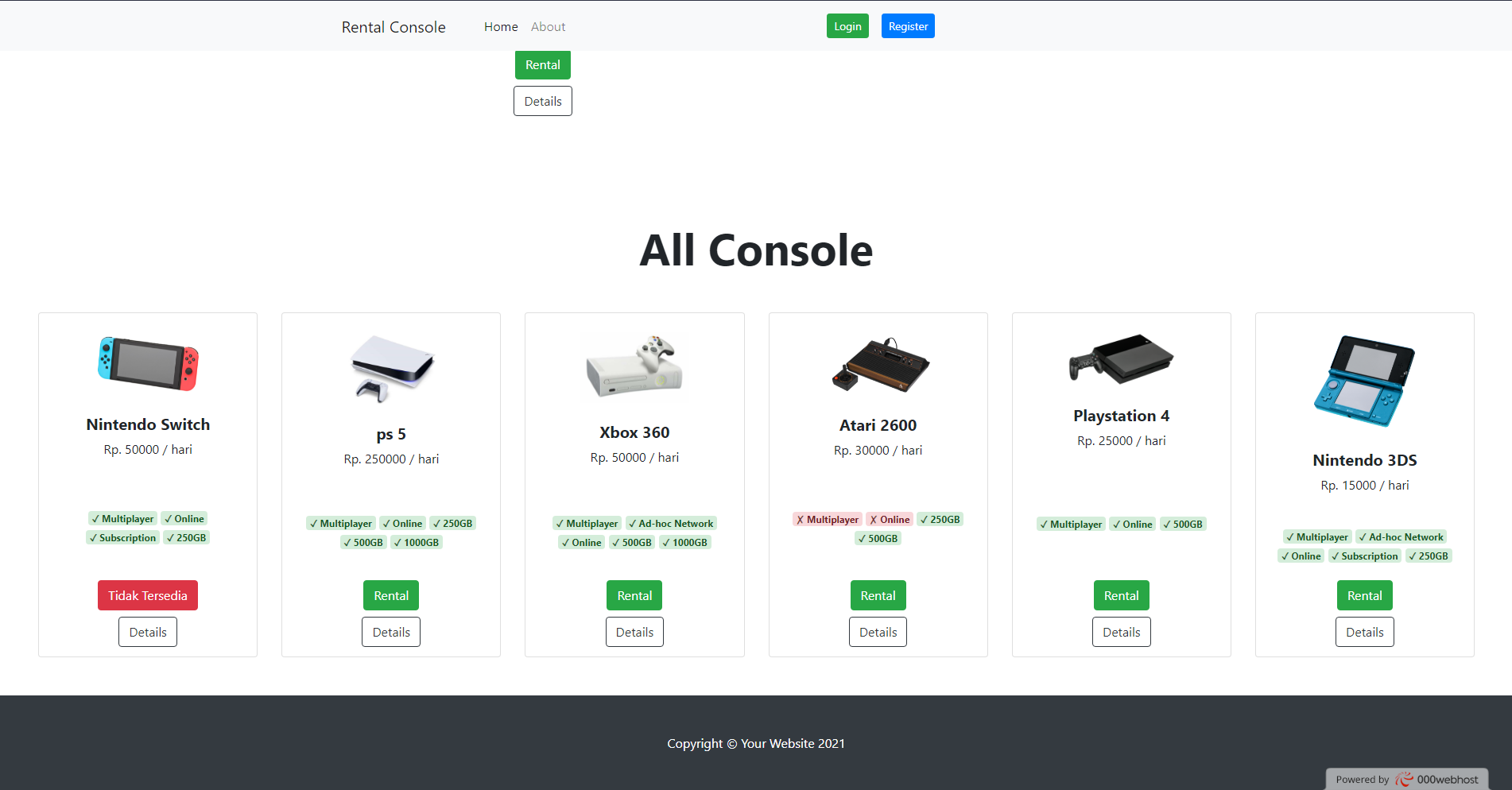Rent the Nintendo 3DS console
Viewport: 1512px width, 790px height.
(x=1364, y=595)
